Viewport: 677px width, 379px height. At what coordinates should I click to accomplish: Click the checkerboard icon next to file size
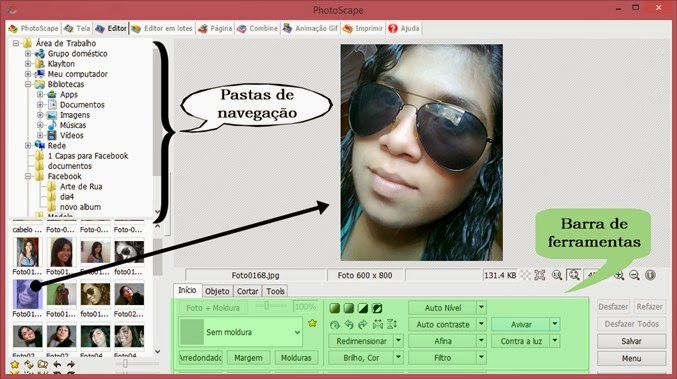[x=525, y=275]
